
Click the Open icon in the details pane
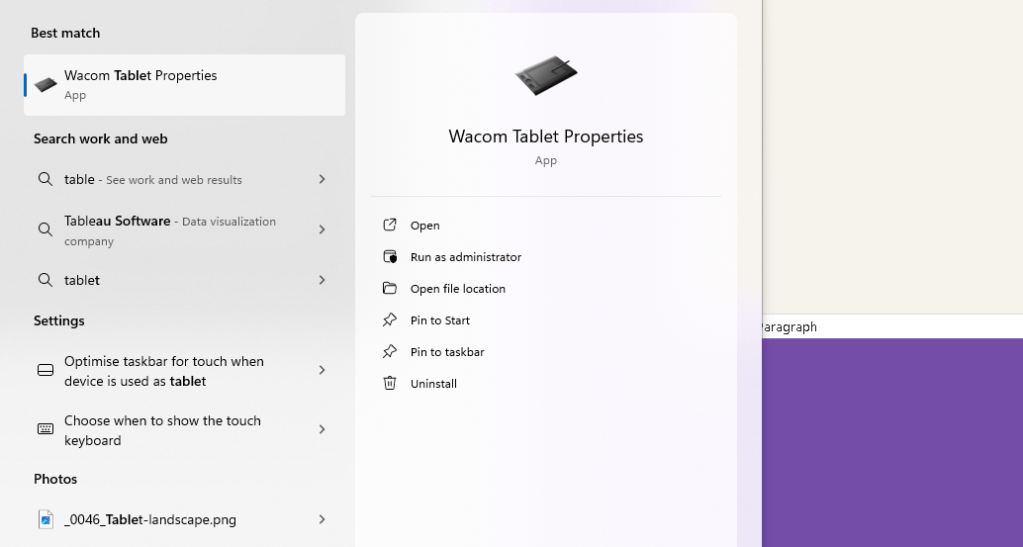389,225
